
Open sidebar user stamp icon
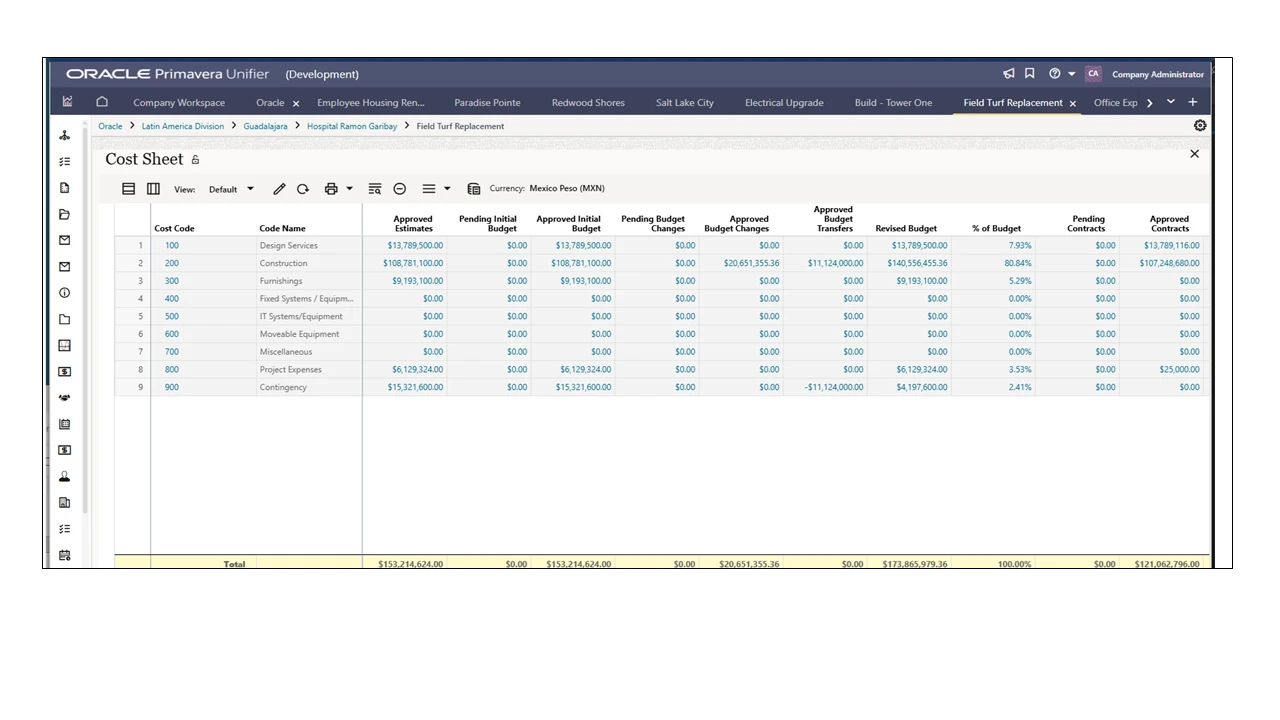pyautogui.click(x=65, y=477)
